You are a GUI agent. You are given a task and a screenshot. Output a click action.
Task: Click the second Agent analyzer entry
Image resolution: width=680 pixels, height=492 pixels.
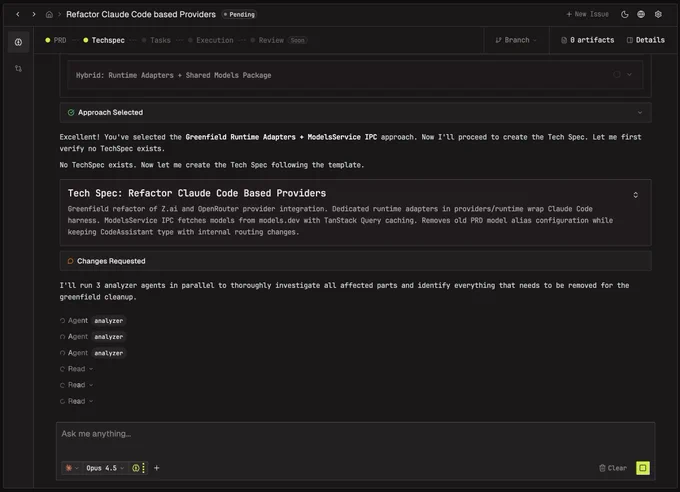[x=92, y=337]
